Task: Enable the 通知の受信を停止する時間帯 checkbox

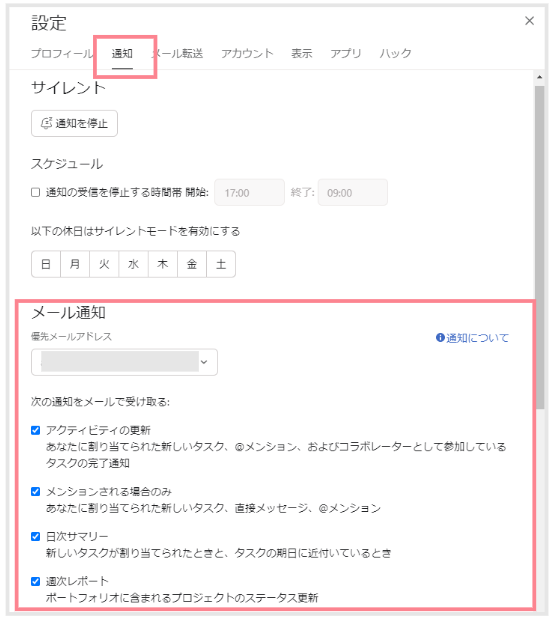Action: (36, 193)
